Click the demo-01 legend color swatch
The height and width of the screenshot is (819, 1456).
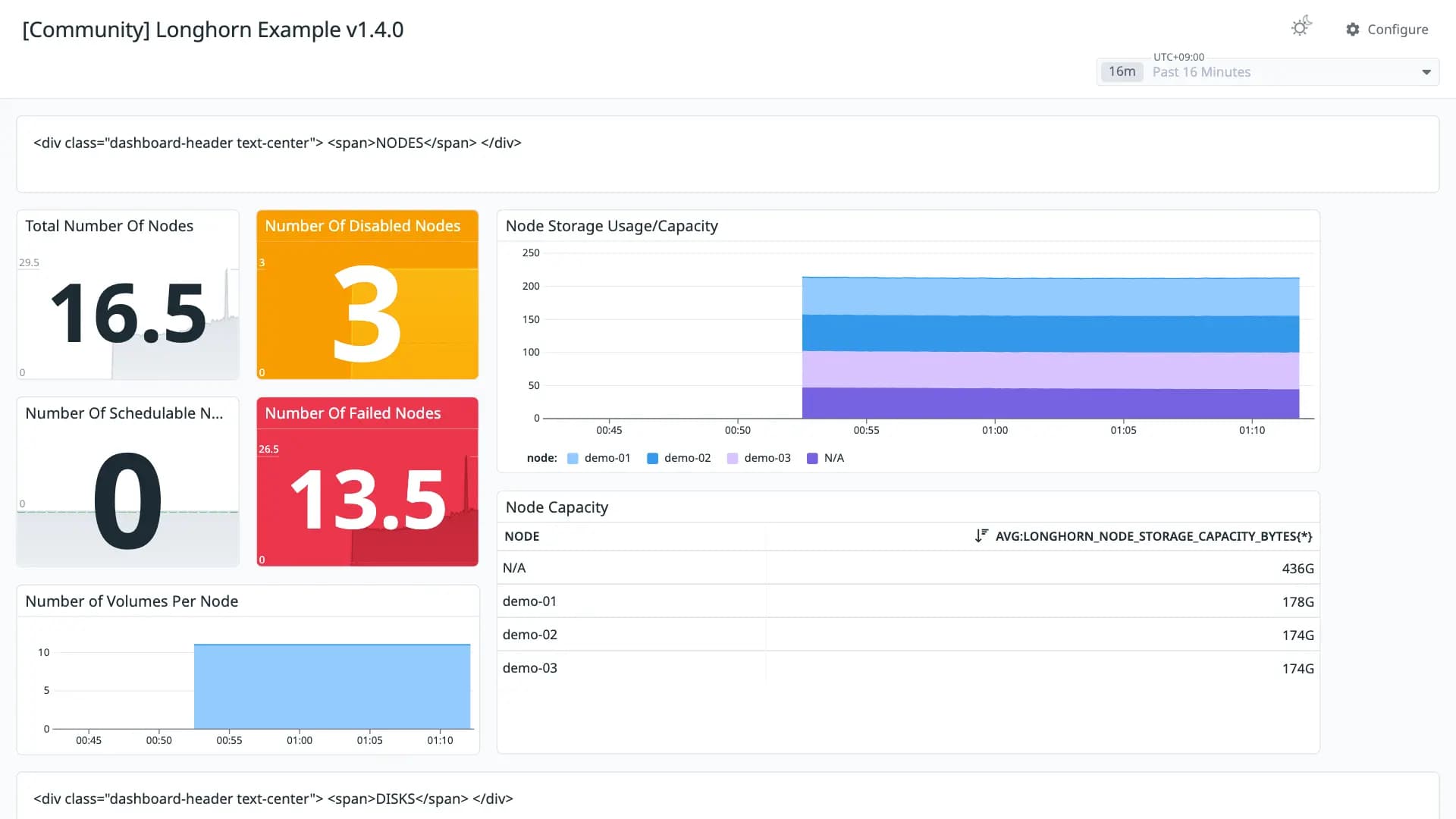(x=573, y=458)
